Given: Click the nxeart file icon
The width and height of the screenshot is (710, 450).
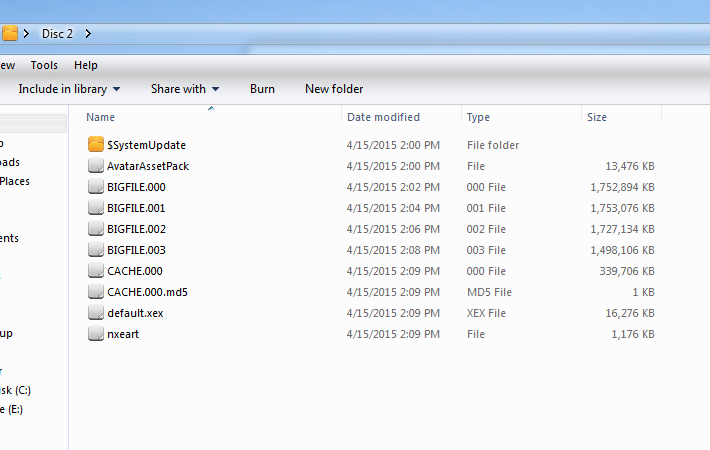Looking at the screenshot, I should 96,334.
